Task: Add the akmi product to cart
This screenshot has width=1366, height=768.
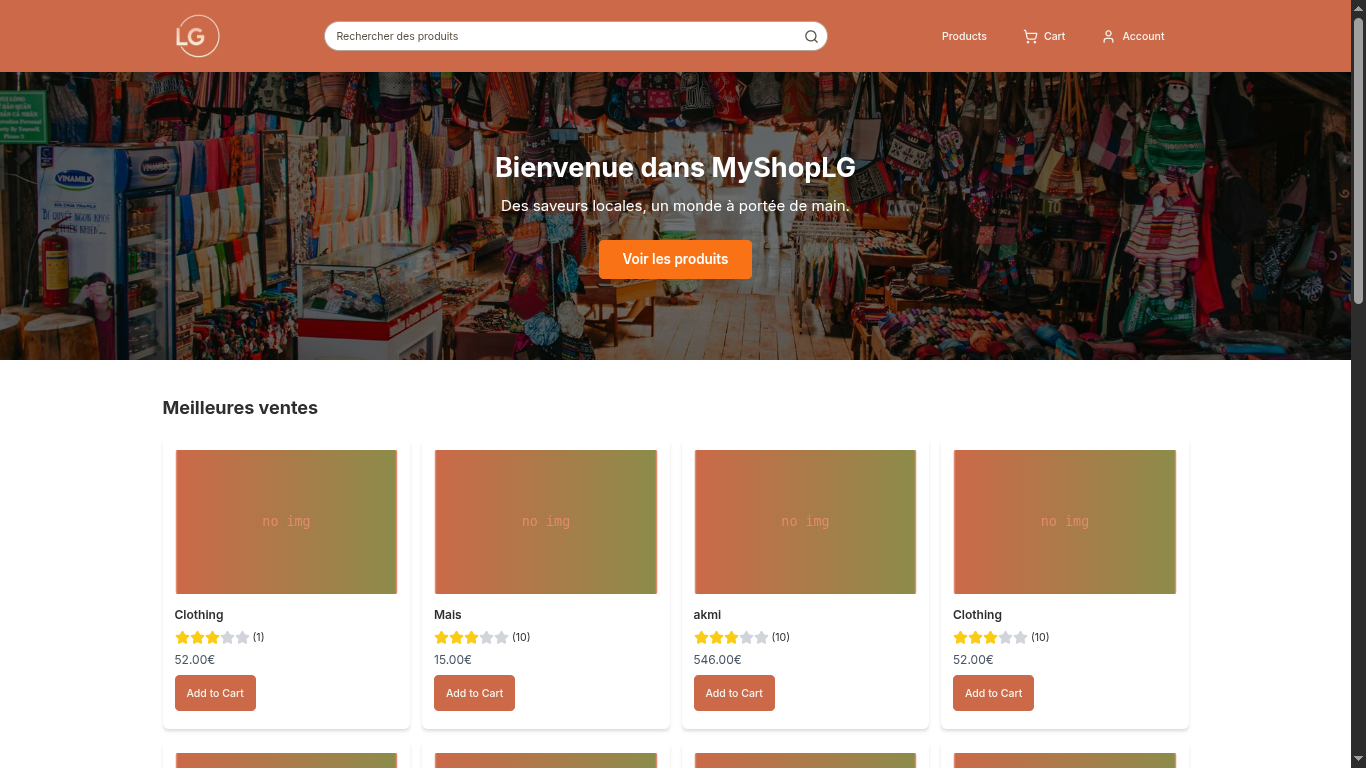Action: pos(734,693)
